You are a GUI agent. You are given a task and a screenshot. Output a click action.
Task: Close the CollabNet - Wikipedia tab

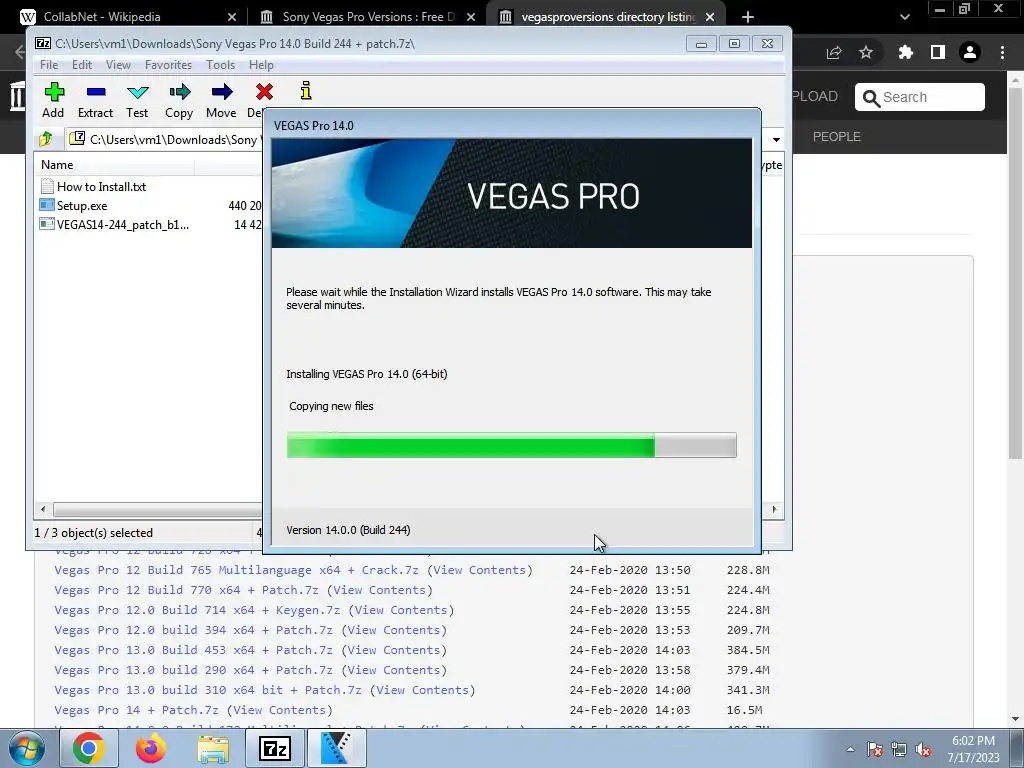point(232,17)
